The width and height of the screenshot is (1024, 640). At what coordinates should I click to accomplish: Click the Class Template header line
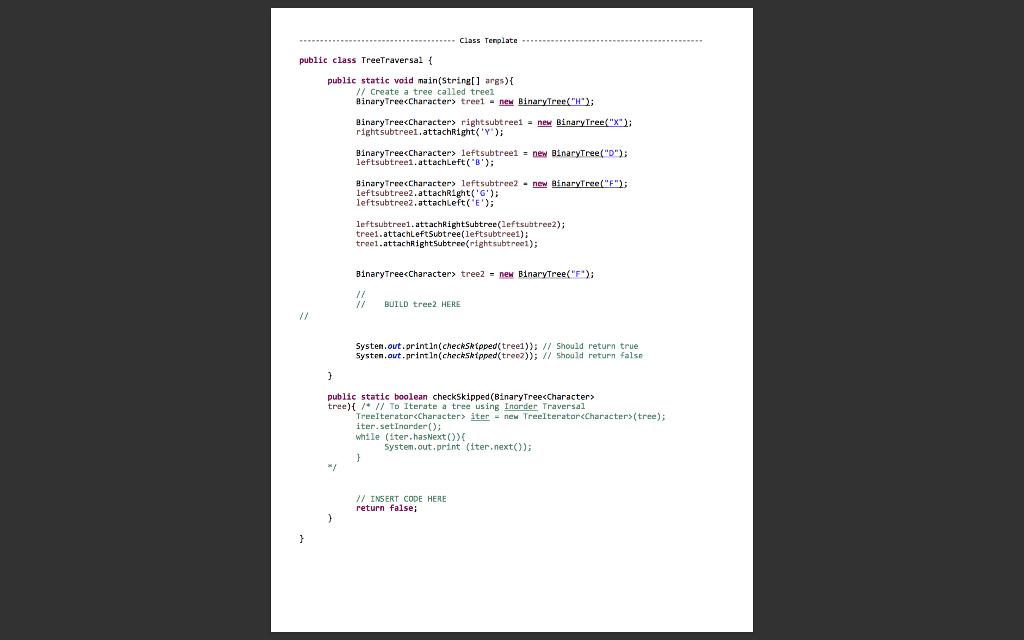[x=486, y=40]
